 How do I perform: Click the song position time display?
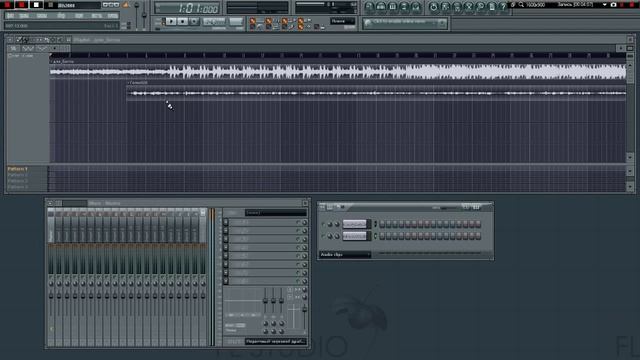point(188,8)
